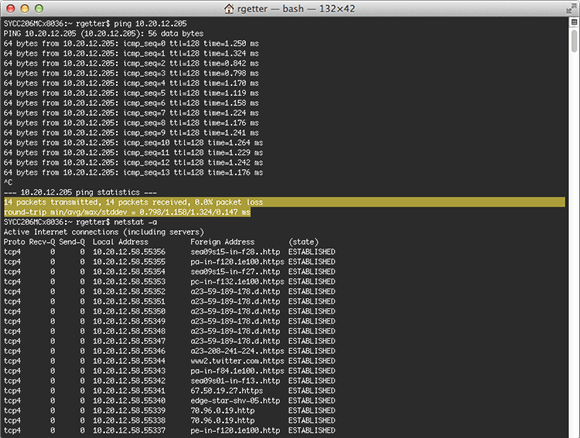The width and height of the screenshot is (580, 438).
Task: Click the green zoom window button
Action: coord(38,8)
